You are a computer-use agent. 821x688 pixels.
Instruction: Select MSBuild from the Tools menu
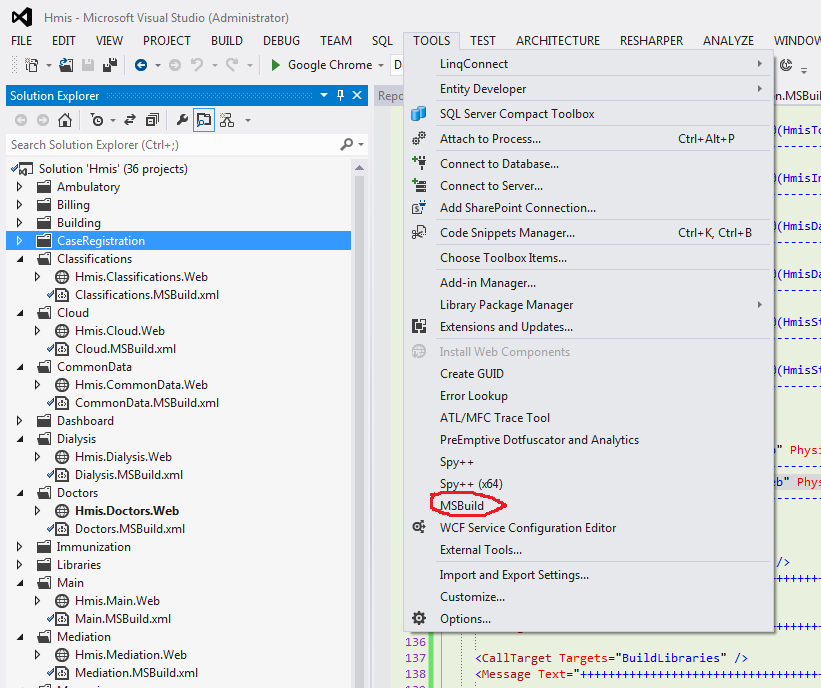(x=462, y=506)
